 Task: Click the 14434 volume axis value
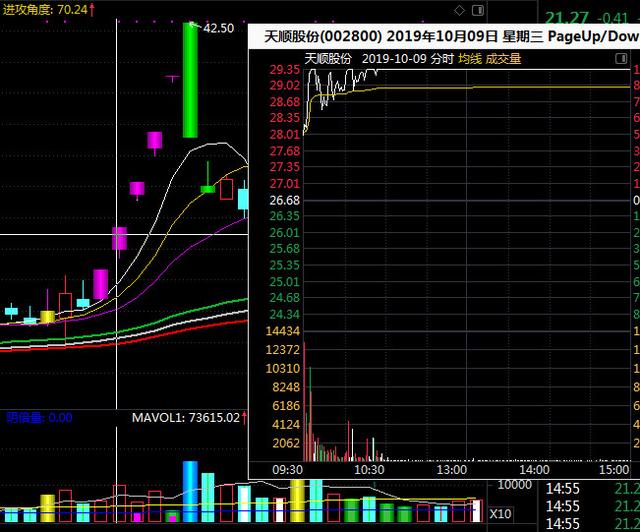(283, 331)
